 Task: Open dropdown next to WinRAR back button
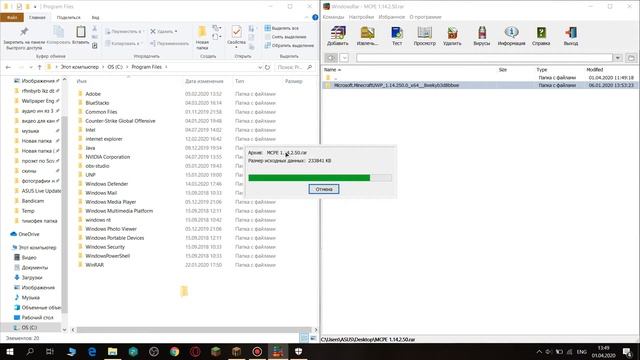click(344, 58)
